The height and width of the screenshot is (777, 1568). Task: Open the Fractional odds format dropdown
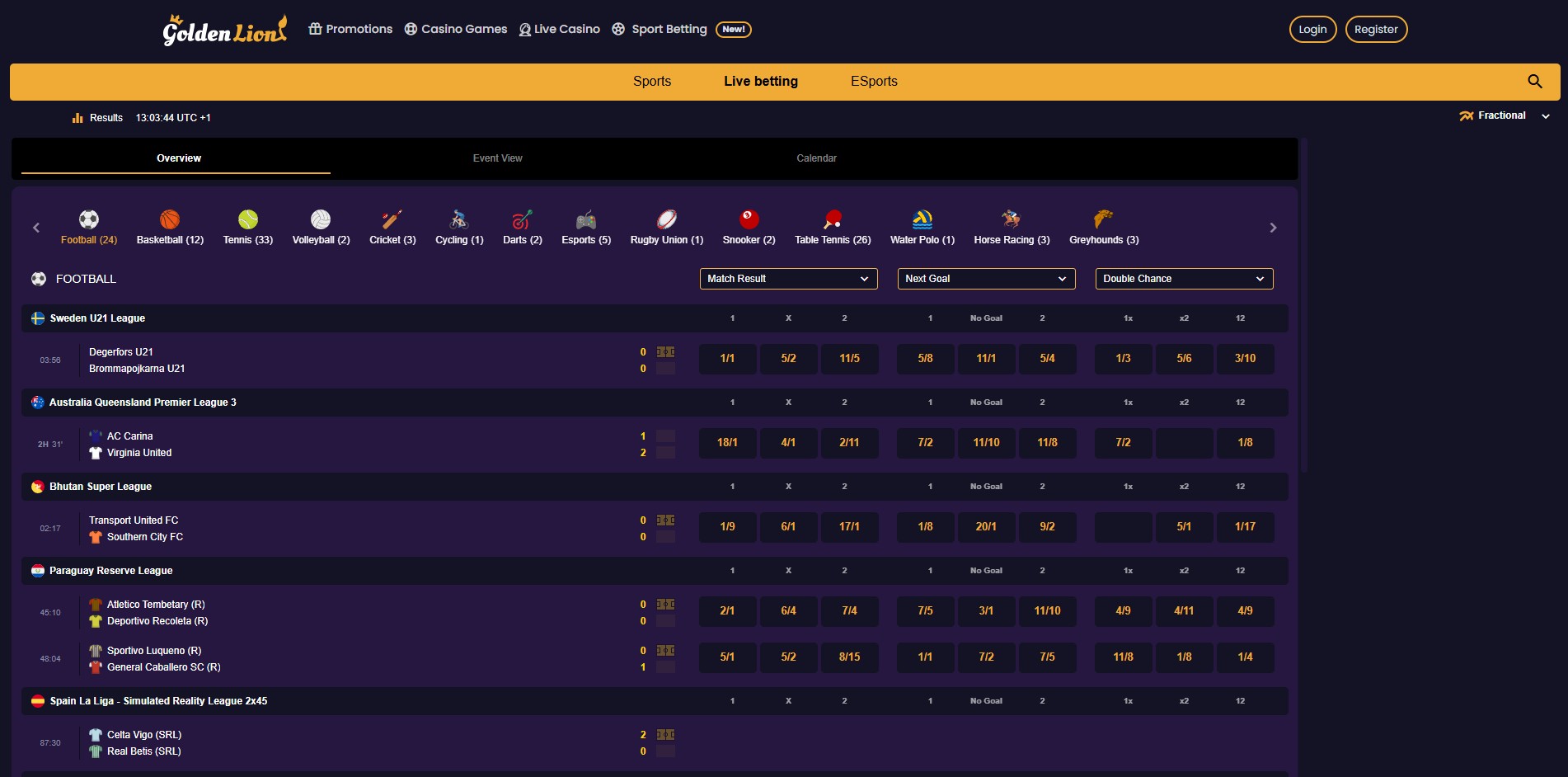coord(1504,115)
